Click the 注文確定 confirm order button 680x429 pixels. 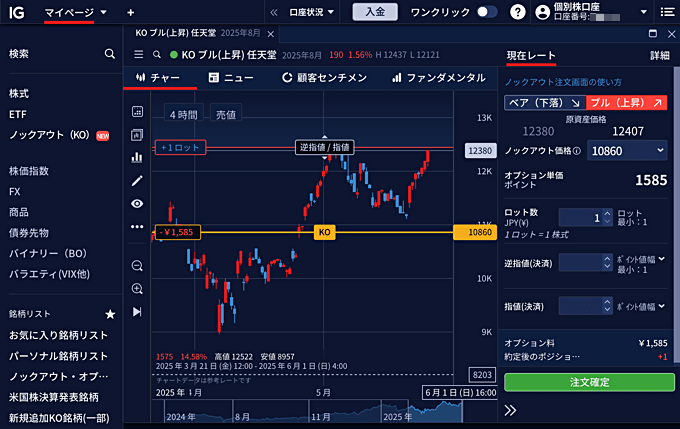[589, 382]
